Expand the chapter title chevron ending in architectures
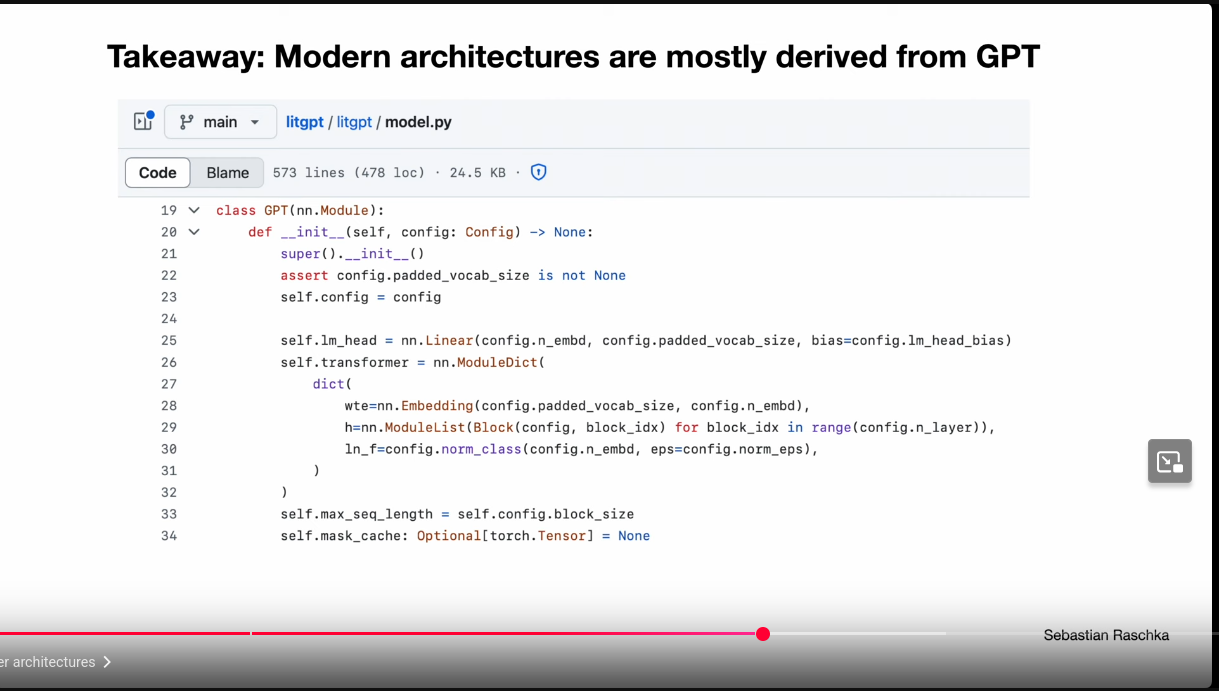 point(107,662)
